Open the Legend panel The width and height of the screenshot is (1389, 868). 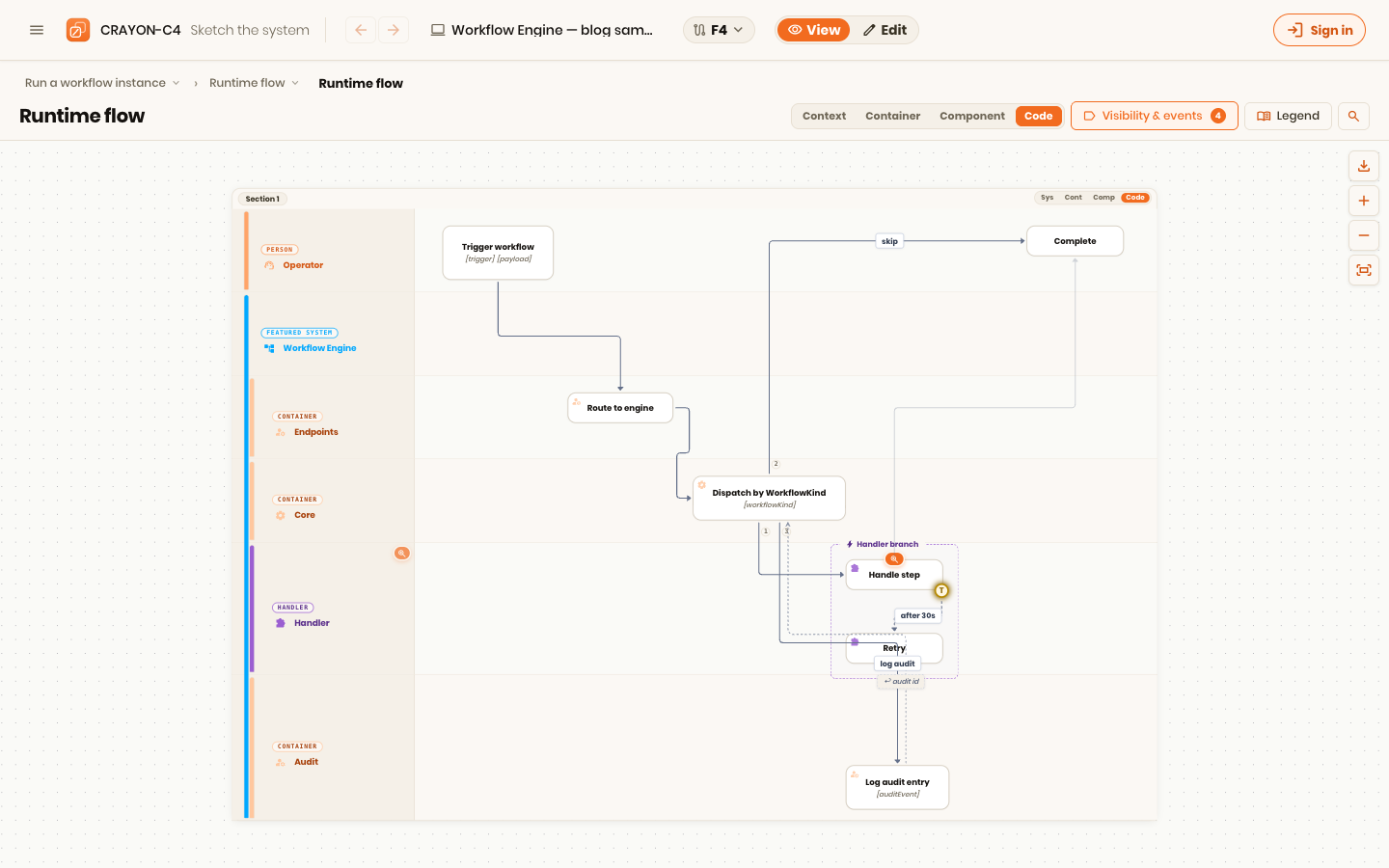1288,116
